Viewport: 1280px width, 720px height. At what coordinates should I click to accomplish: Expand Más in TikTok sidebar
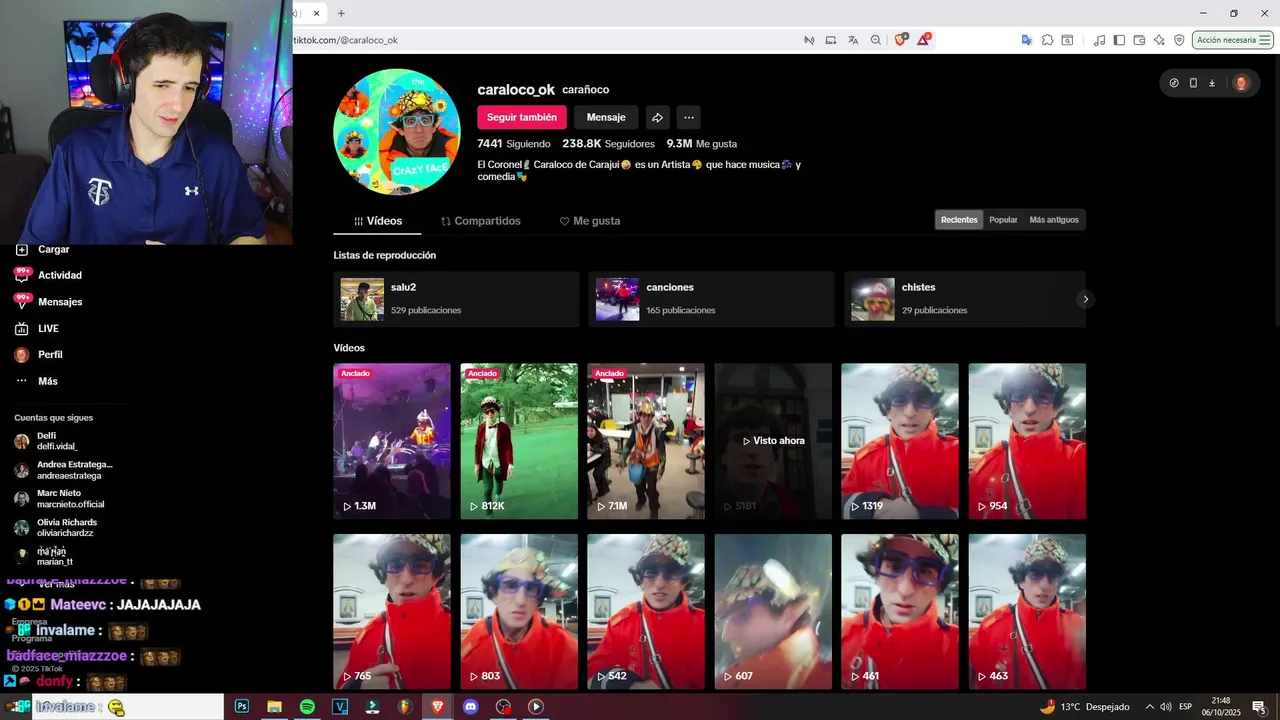click(36, 381)
